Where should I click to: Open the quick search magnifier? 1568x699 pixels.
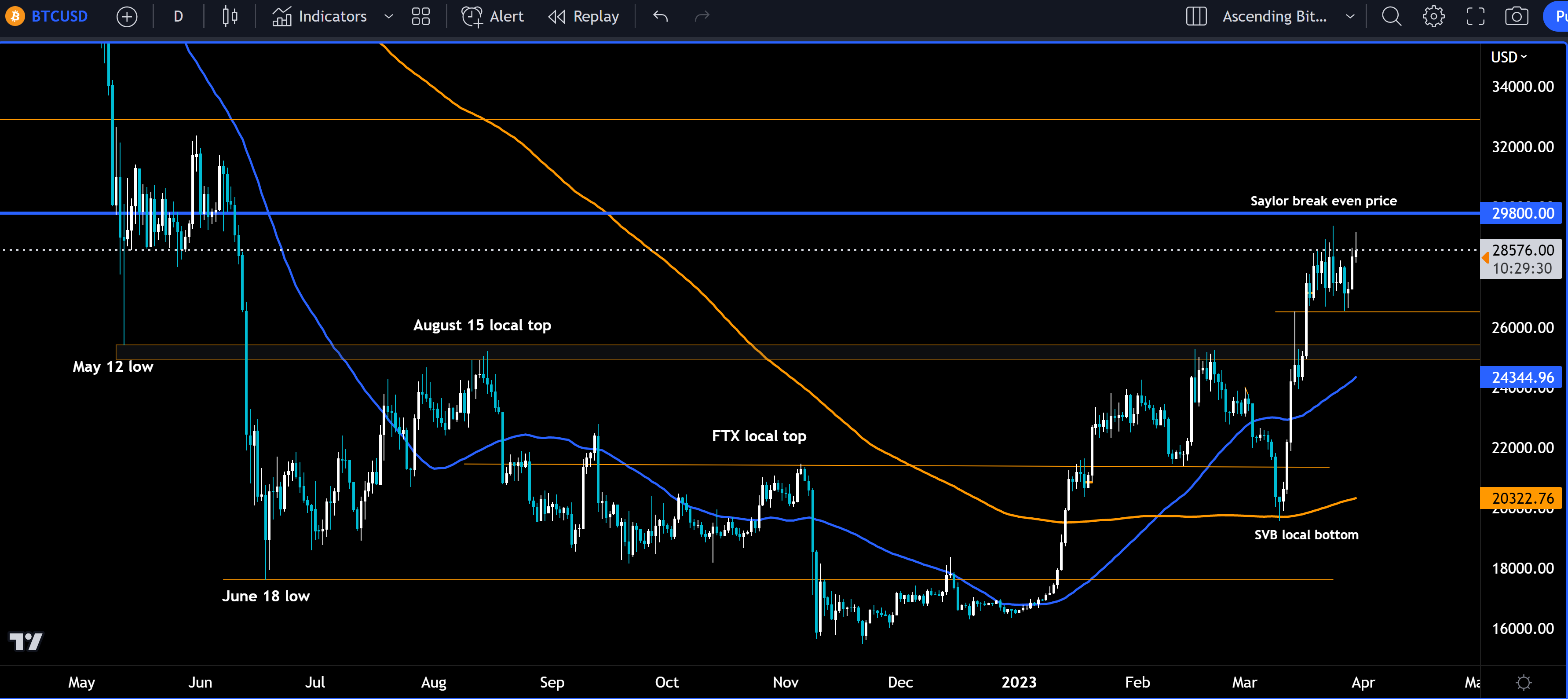coord(1392,16)
